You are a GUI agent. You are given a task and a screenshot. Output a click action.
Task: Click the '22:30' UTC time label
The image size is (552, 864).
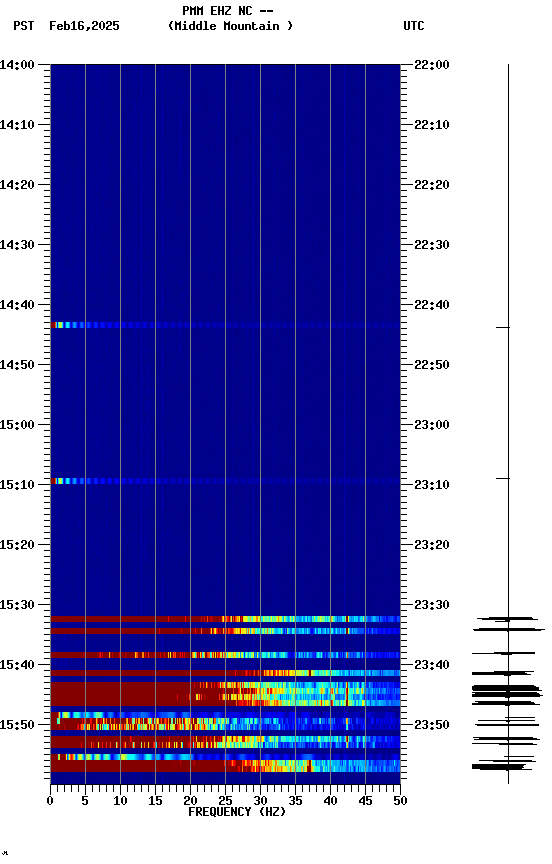tap(432, 245)
